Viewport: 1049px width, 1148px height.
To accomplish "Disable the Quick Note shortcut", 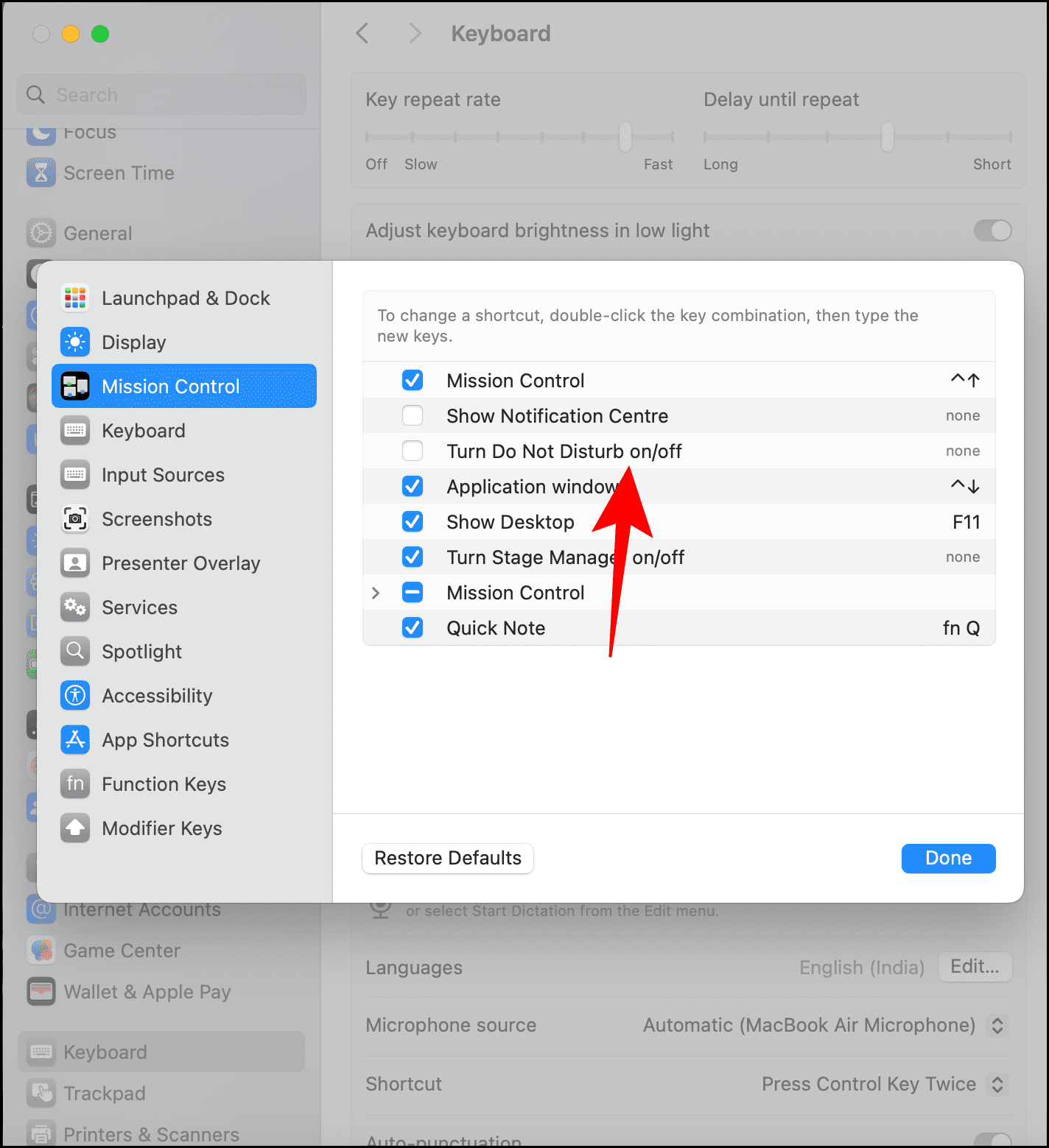I will [x=413, y=627].
